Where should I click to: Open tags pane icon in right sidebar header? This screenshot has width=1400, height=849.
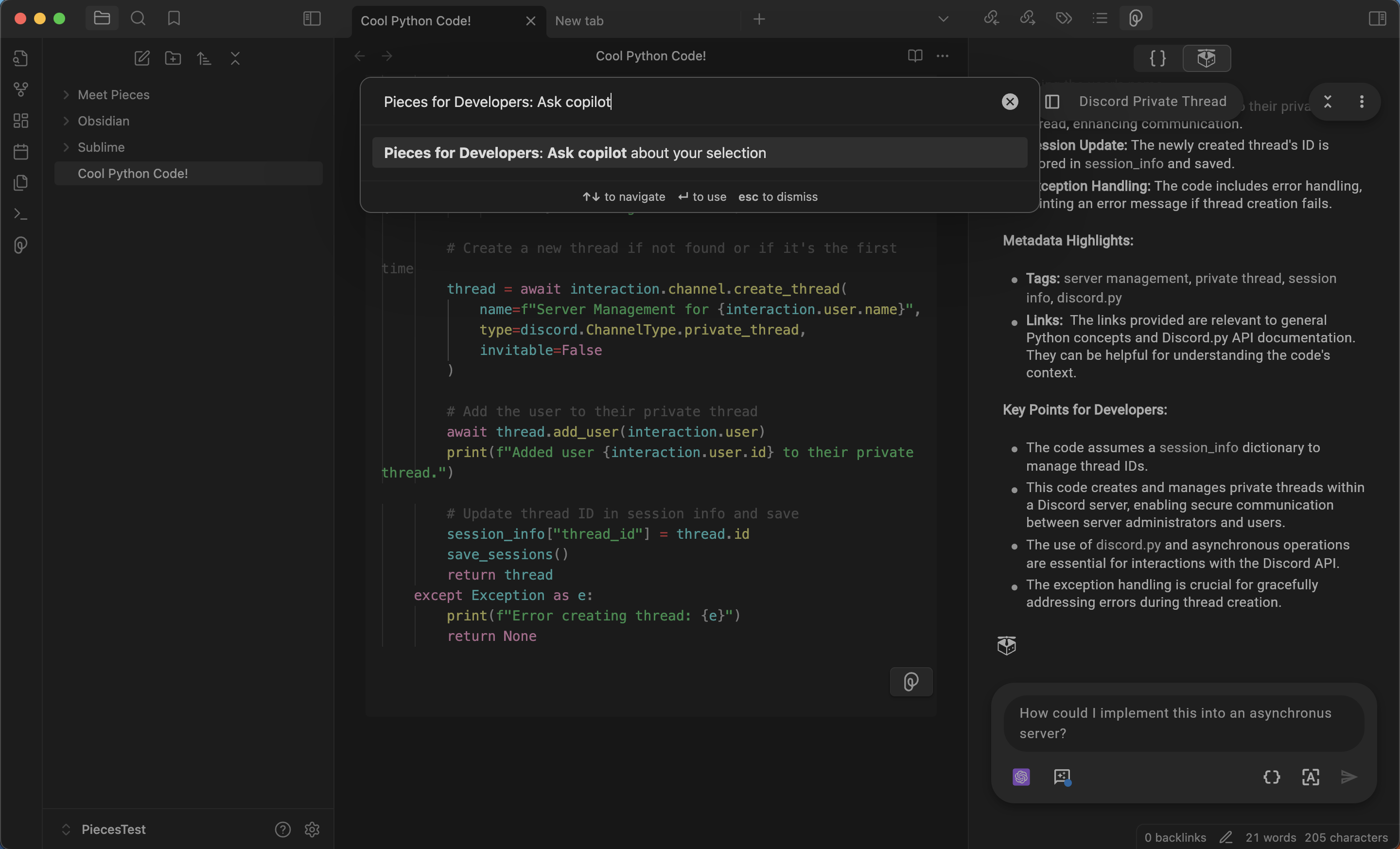1064,18
